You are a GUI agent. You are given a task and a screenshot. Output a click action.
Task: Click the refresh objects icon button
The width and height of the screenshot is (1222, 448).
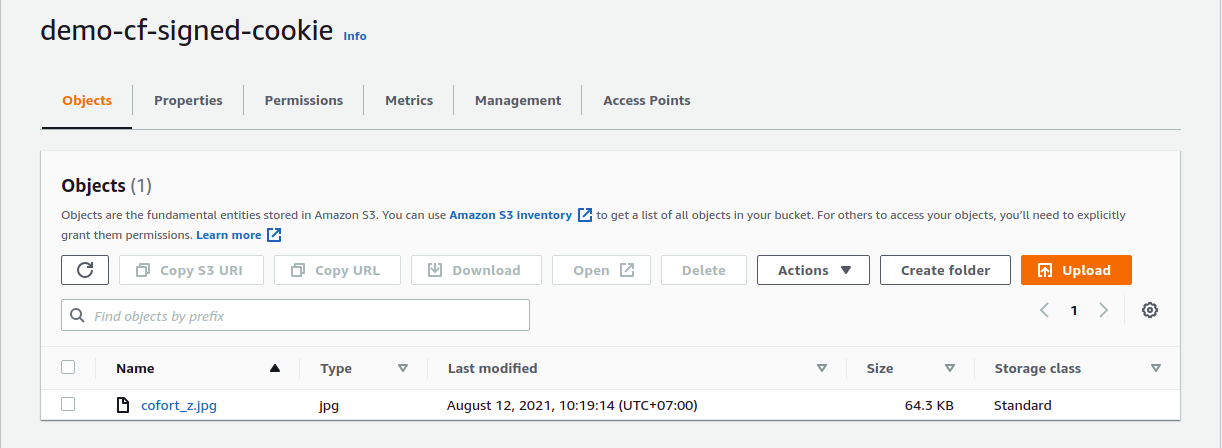pyautogui.click(x=85, y=270)
